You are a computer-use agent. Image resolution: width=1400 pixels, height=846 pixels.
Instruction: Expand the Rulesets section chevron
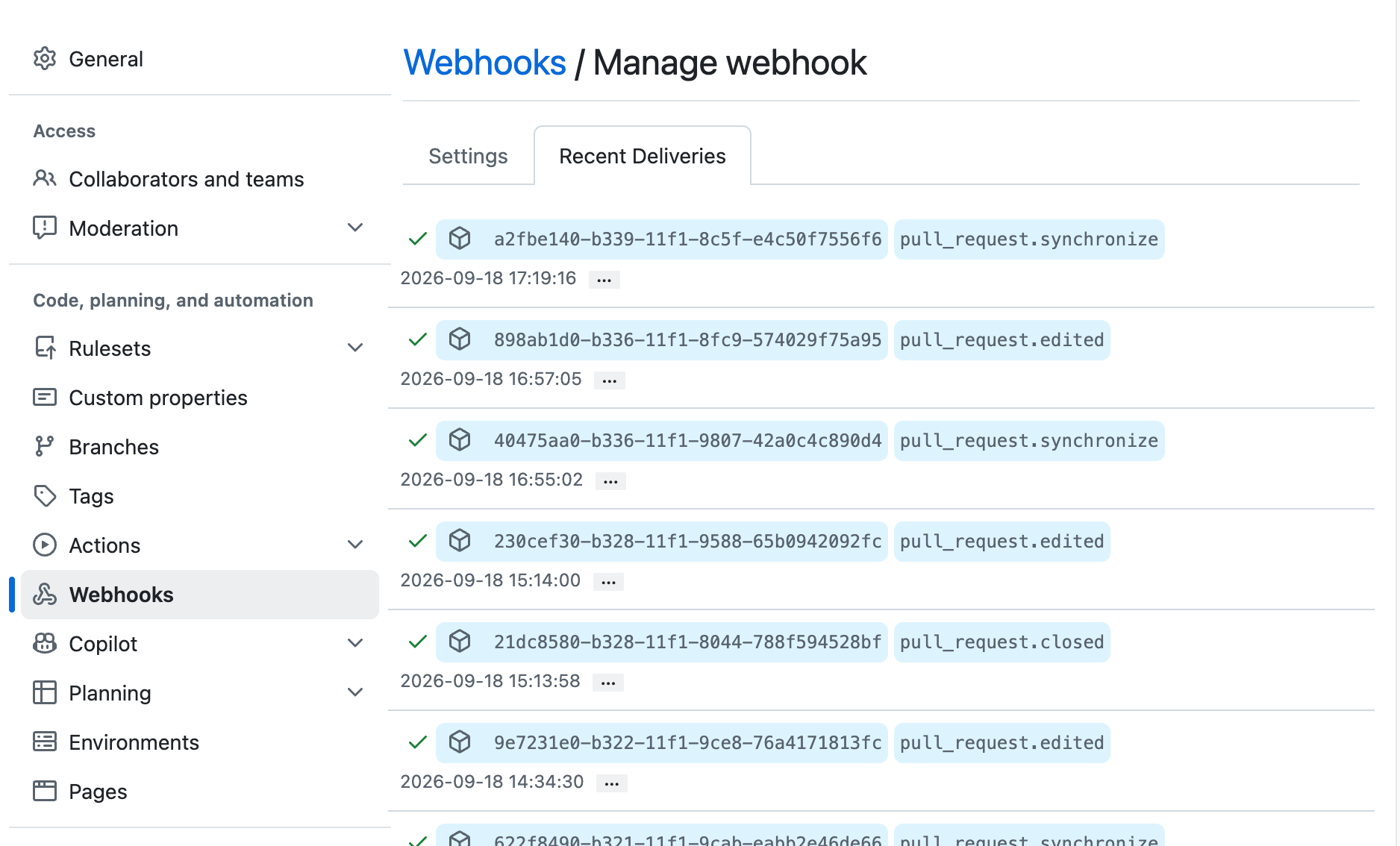click(356, 348)
